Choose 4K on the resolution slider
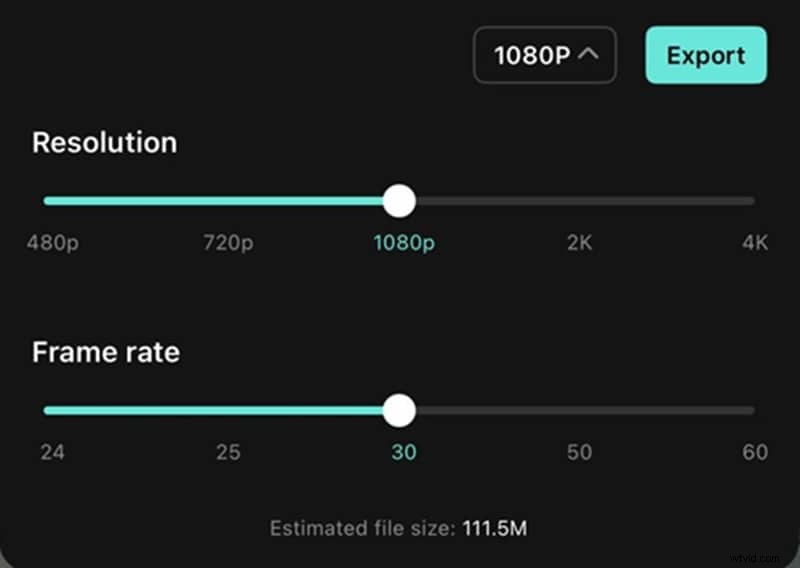The height and width of the screenshot is (568, 800). tap(755, 243)
